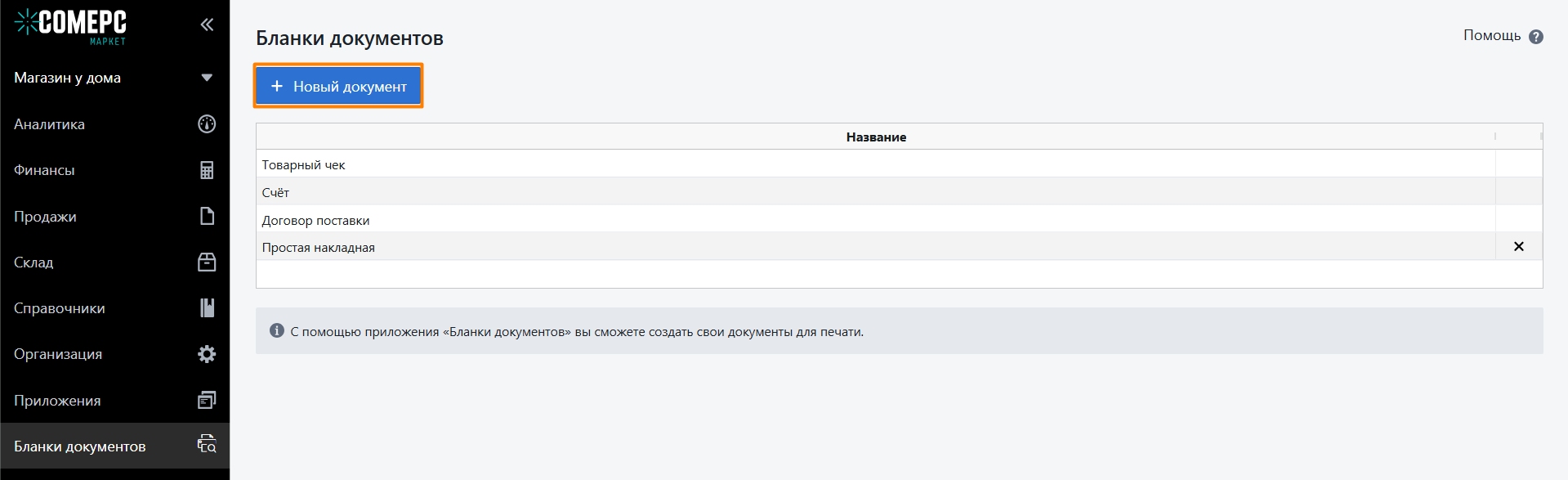Sort by the Название column header
The width and height of the screenshot is (1568, 480).
click(876, 137)
